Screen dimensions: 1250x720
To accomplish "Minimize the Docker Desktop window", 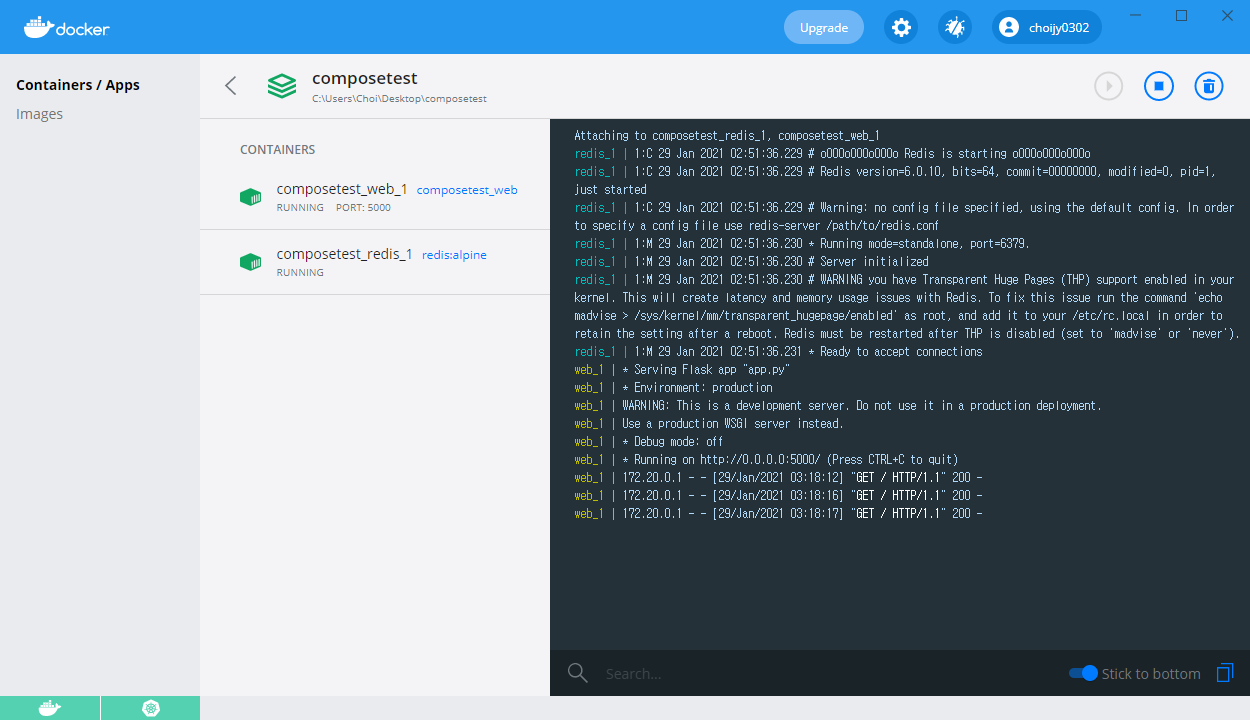I will click(x=1135, y=15).
